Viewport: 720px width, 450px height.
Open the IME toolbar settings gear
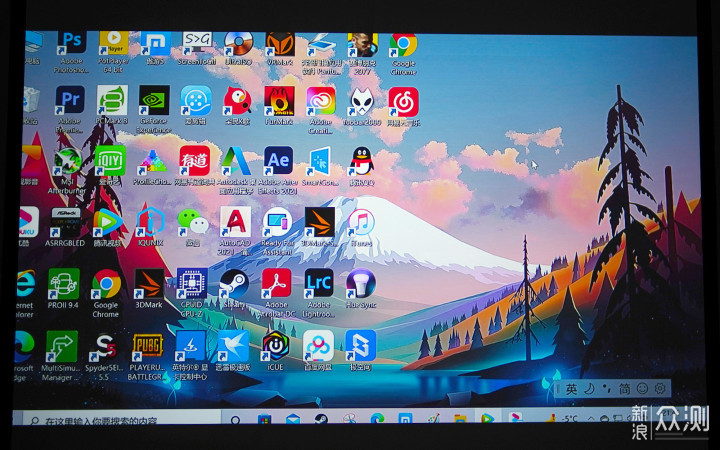[x=660, y=389]
